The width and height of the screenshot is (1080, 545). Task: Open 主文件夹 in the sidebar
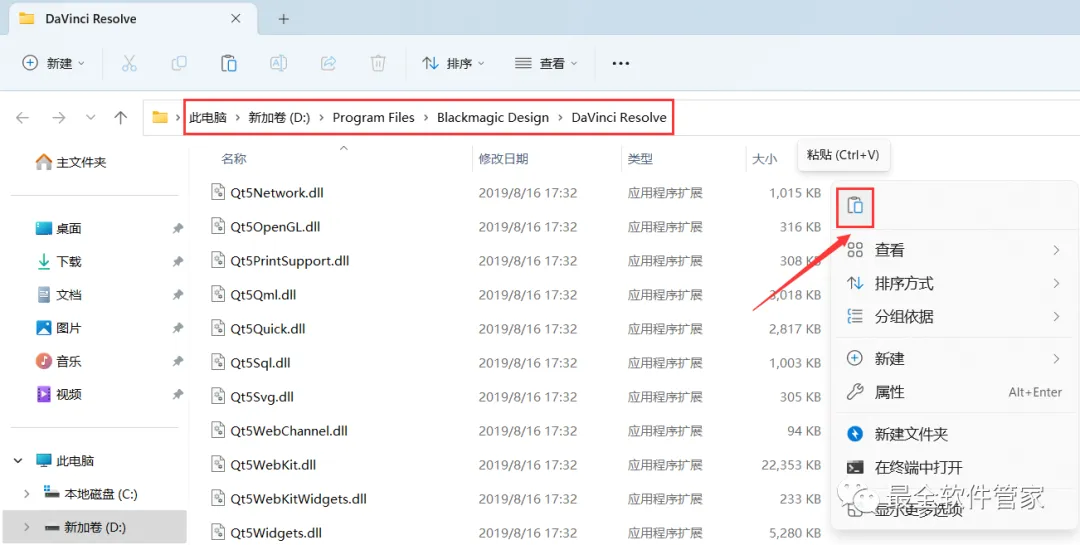71,163
